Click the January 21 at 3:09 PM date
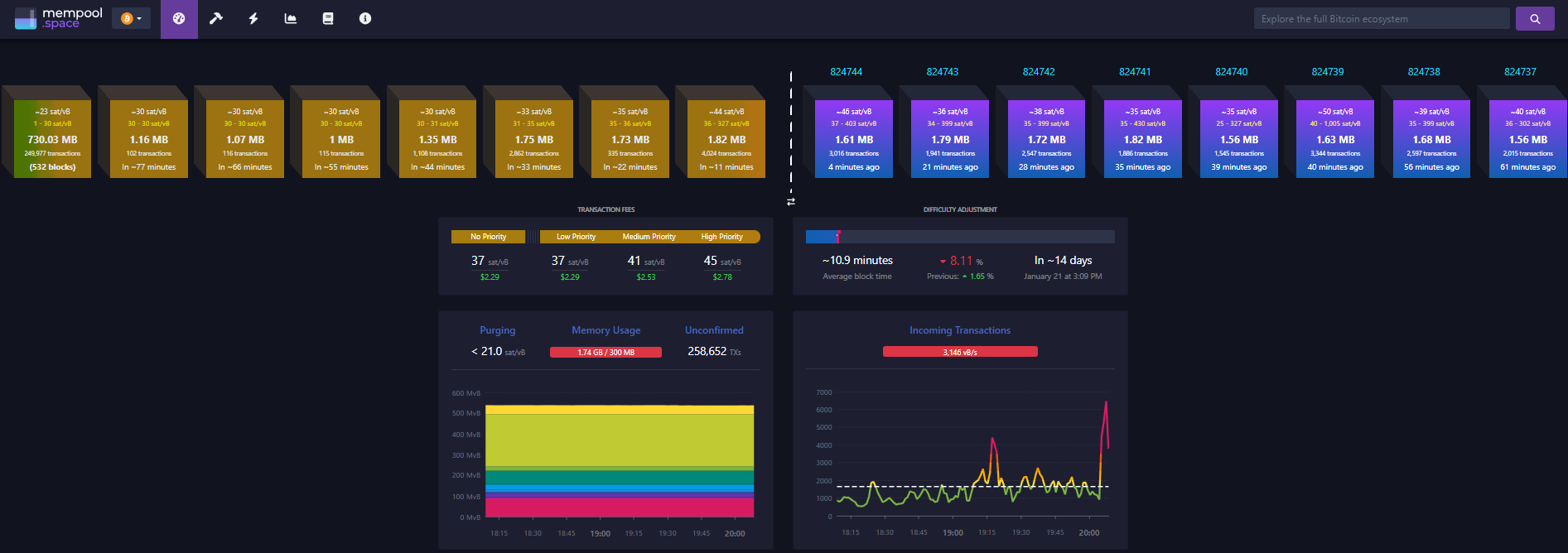 [x=1063, y=276]
